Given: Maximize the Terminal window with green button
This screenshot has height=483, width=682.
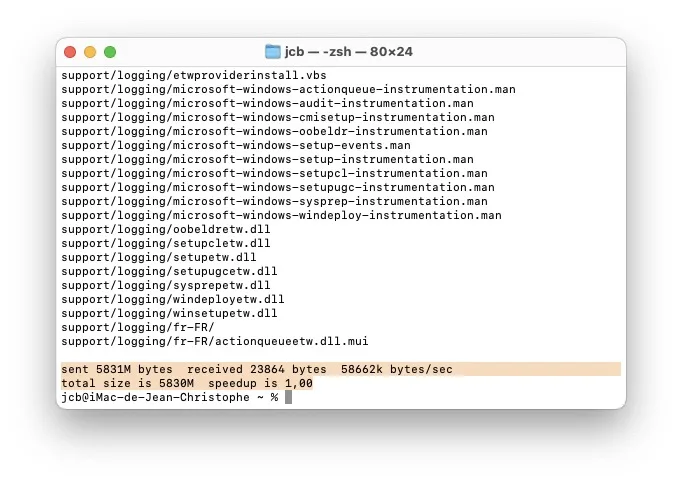Looking at the screenshot, I should 110,52.
